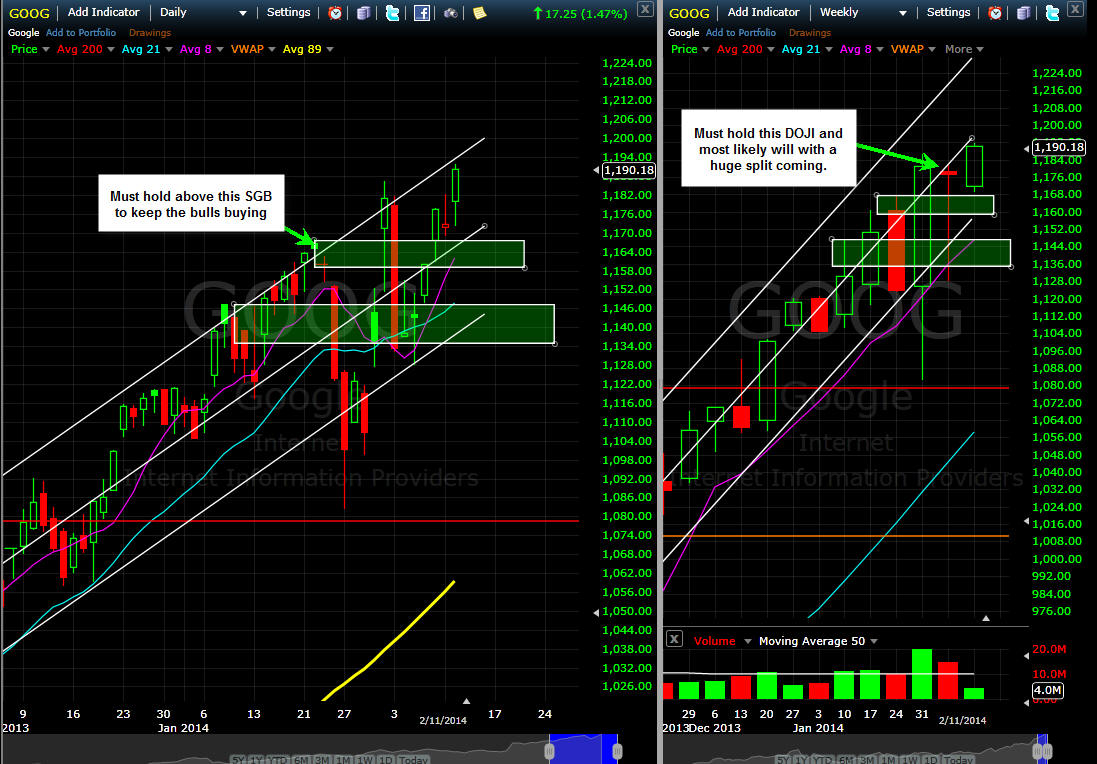The width and height of the screenshot is (1097, 764).
Task: Select 1W range in Weekly chart
Action: tap(910, 760)
